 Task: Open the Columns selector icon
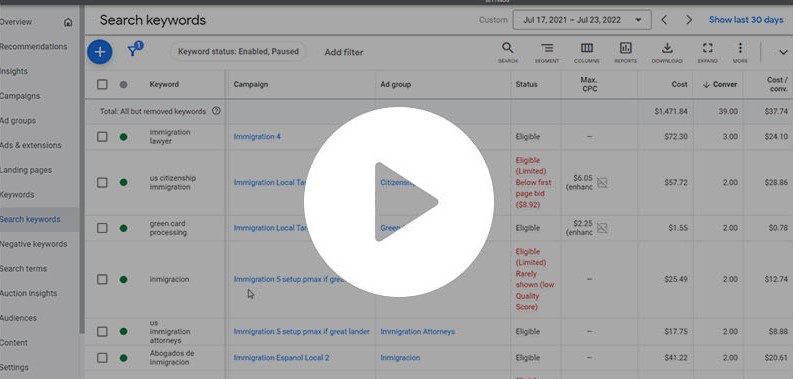[587, 53]
